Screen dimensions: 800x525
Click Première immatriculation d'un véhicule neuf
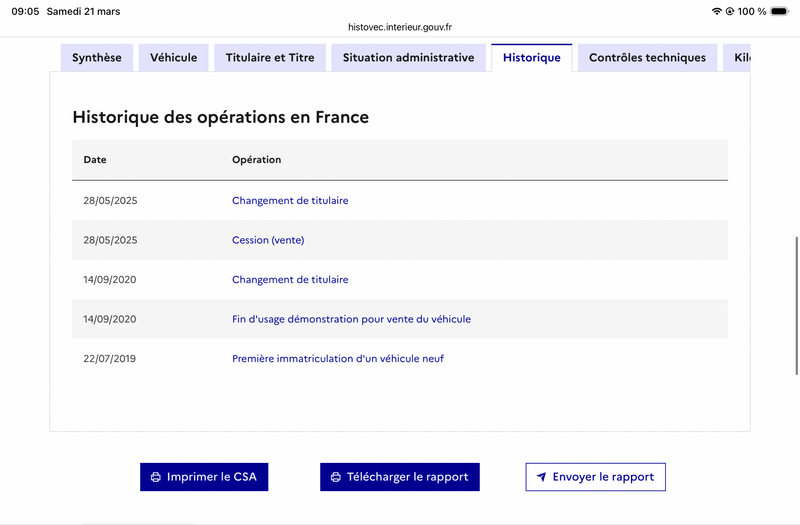(338, 358)
